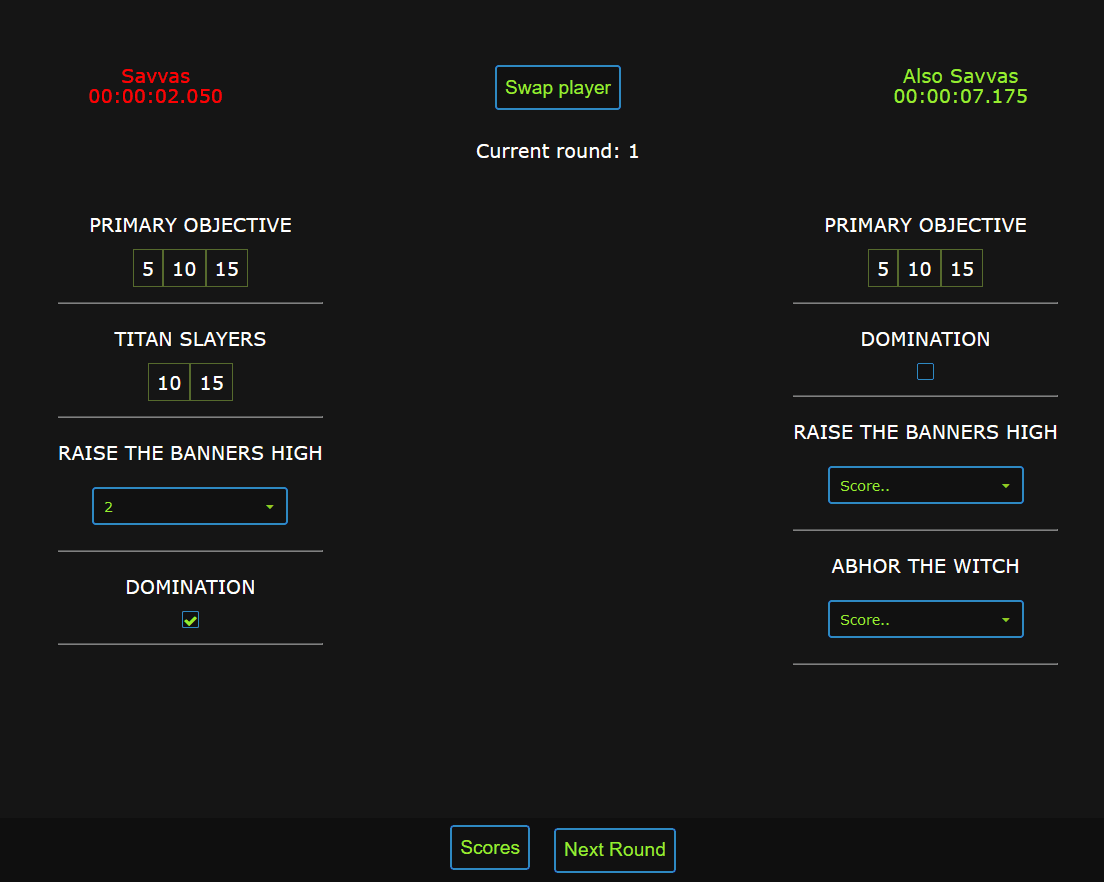Select 5 in Also Savvas's Primary Objective
Viewport: 1104px width, 882px height.
(883, 268)
